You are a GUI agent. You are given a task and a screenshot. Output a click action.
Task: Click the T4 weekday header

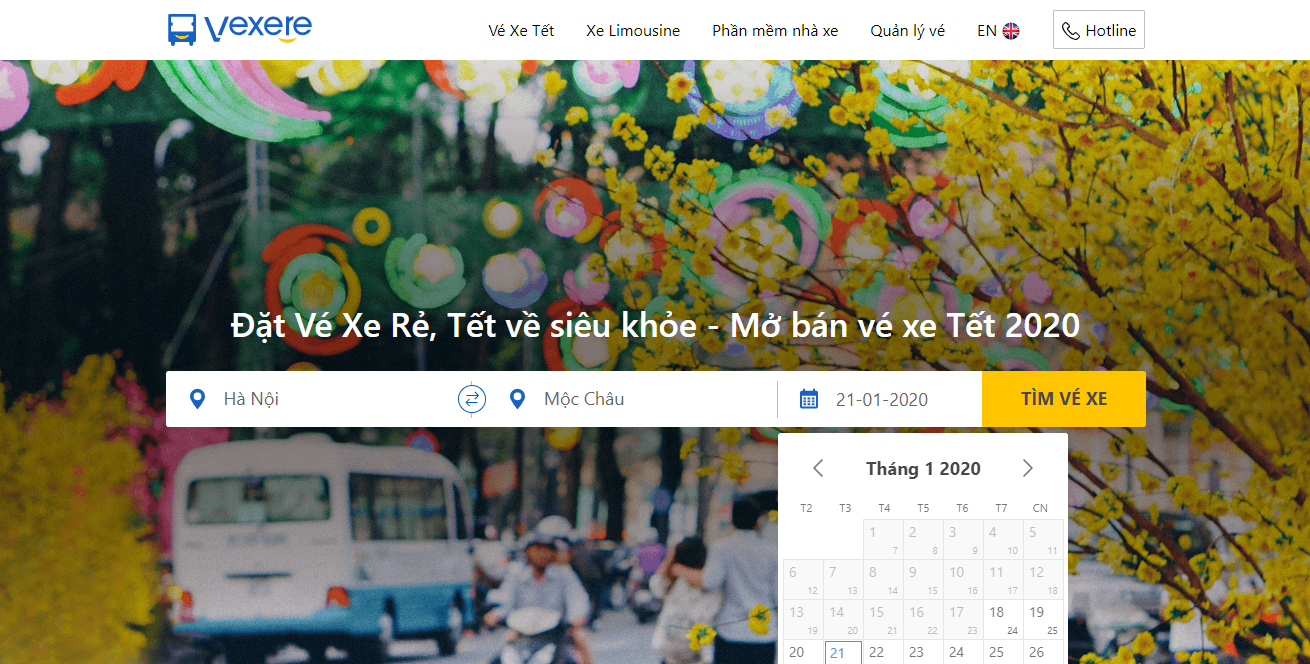click(884, 508)
